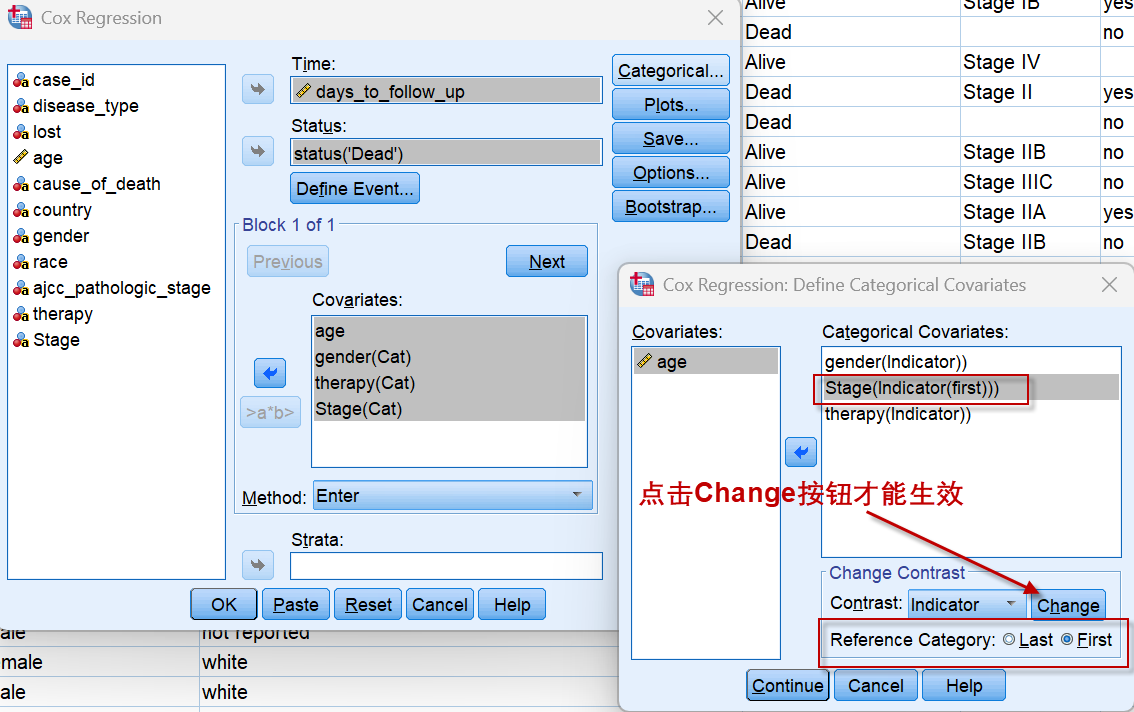Viewport: 1134px width, 712px height.
Task: Select the age variable with ruler icon
Action: (x=47, y=158)
